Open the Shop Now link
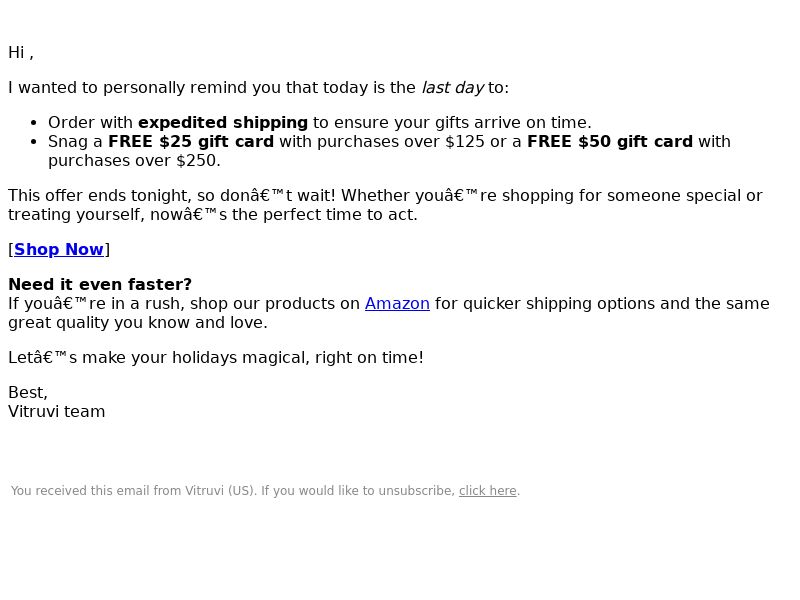The width and height of the screenshot is (800, 600). tap(59, 249)
